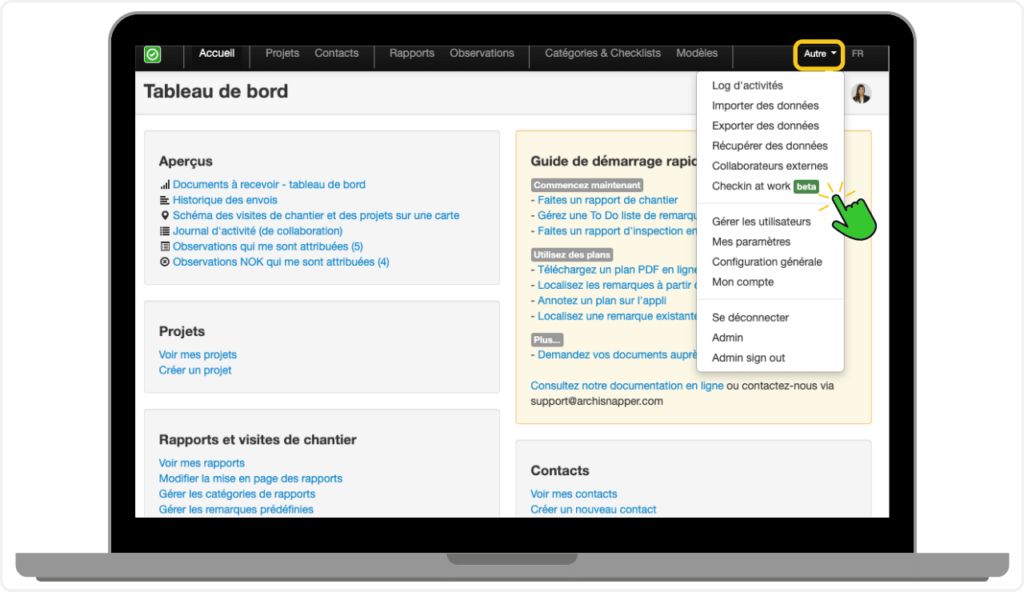Click the list icon beside Observations qui me sont attribuées
1024x592 pixels.
pyautogui.click(x=165, y=246)
